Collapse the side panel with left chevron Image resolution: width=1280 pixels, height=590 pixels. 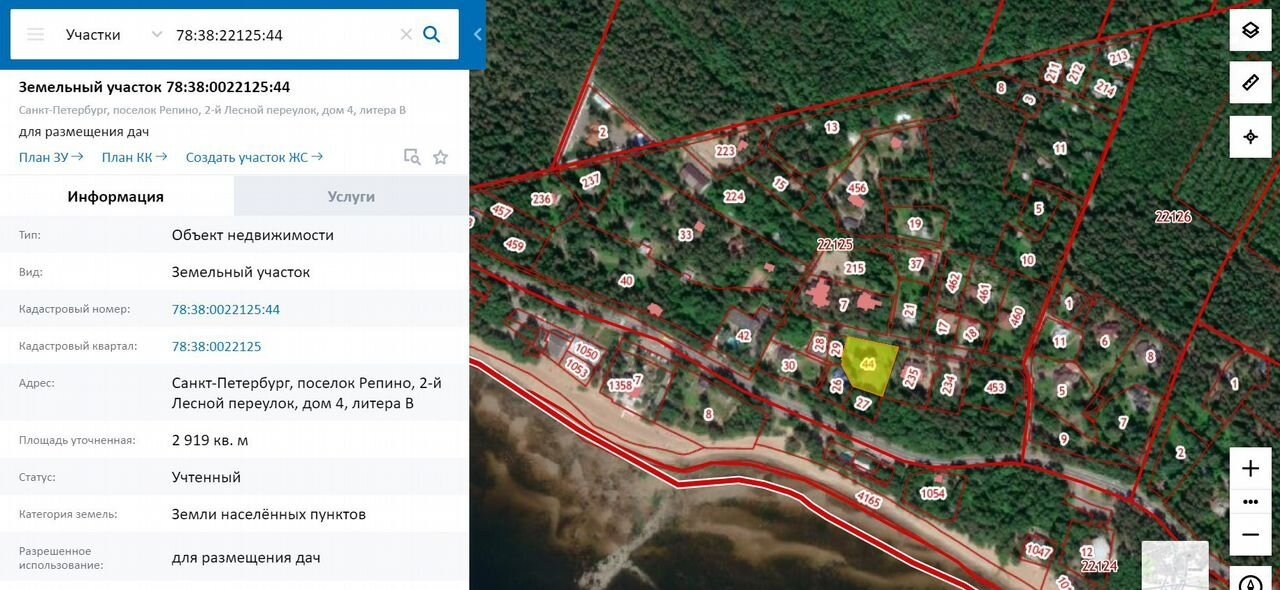[477, 34]
